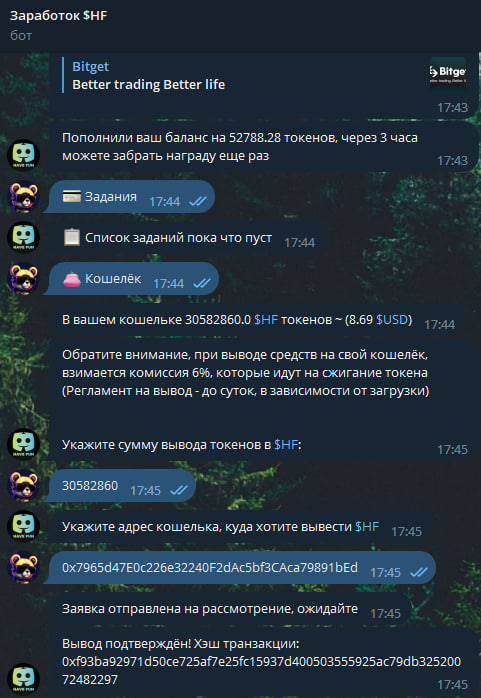Image resolution: width=481 pixels, height=698 pixels.
Task: Click $HF link in Укажите адрес кошелька message
Action: [x=367, y=527]
